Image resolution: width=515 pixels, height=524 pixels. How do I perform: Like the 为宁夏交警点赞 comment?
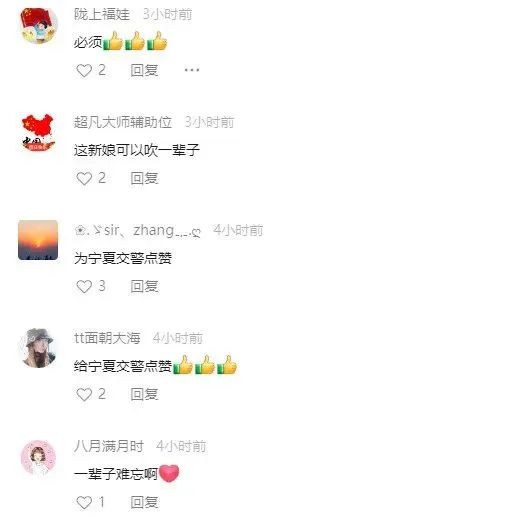84,286
